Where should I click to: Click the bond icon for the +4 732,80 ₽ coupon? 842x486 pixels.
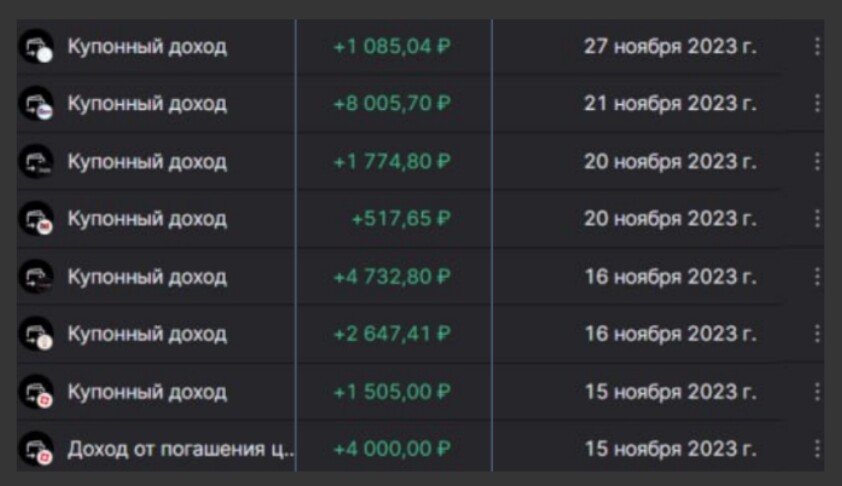pyautogui.click(x=36, y=277)
